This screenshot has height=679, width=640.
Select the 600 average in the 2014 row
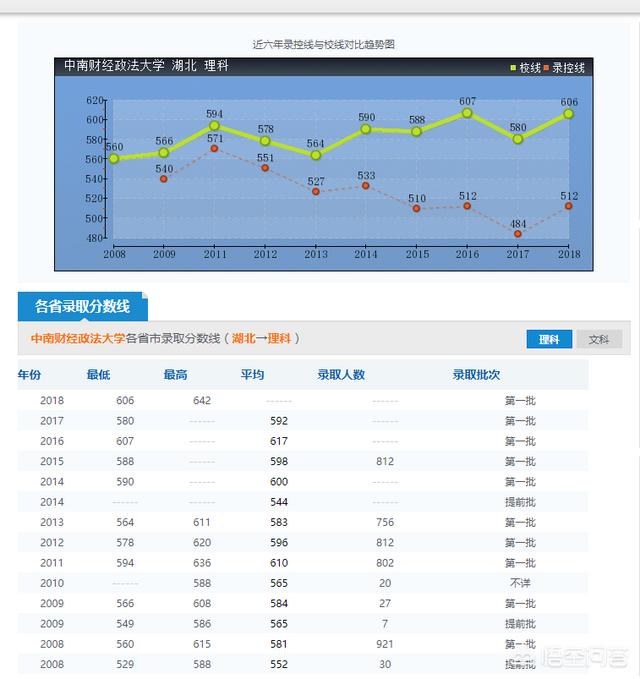click(279, 482)
